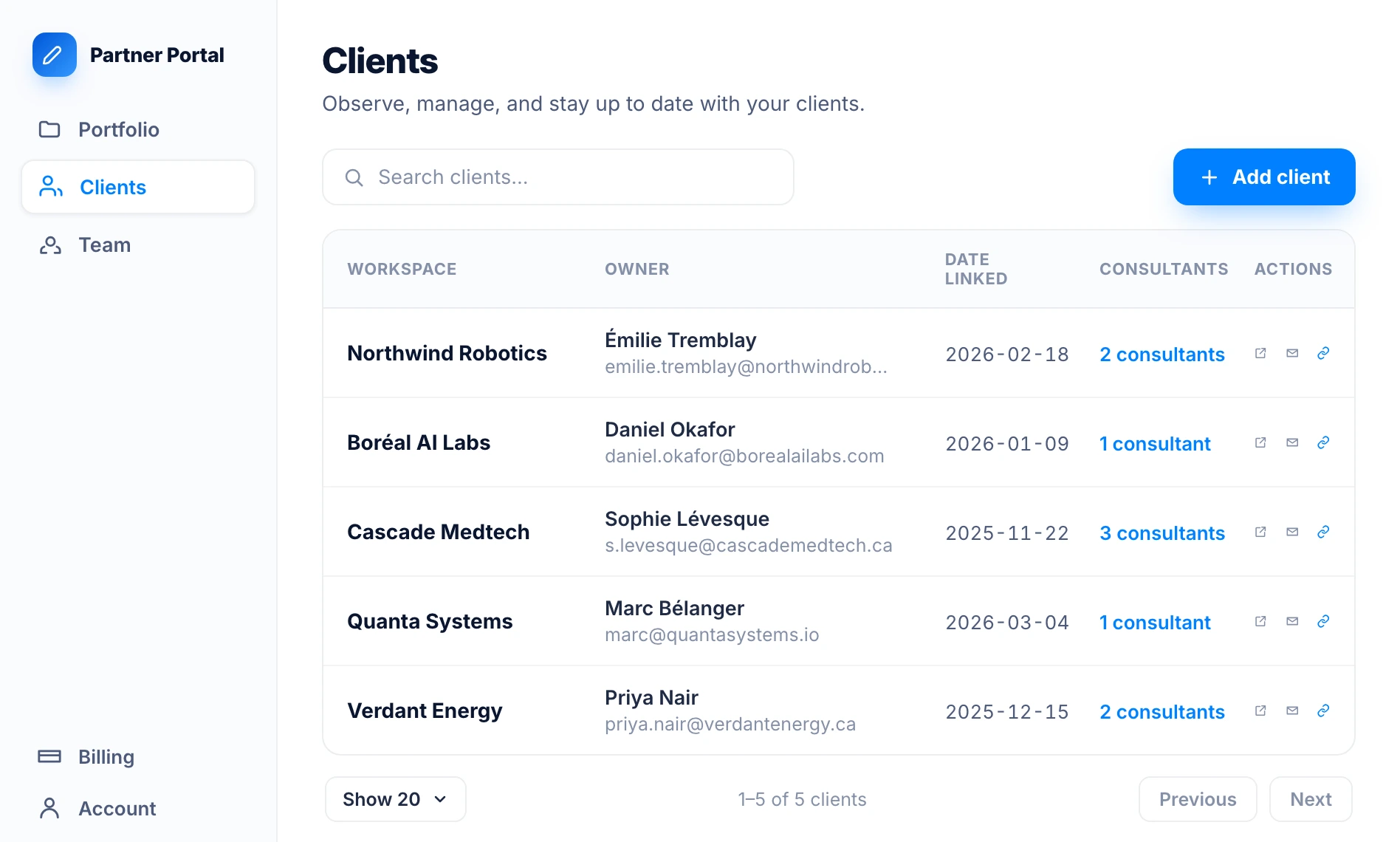This screenshot has height=842, width=1400.
Task: Select the Boréal AI Labs workspace name
Action: click(x=419, y=442)
